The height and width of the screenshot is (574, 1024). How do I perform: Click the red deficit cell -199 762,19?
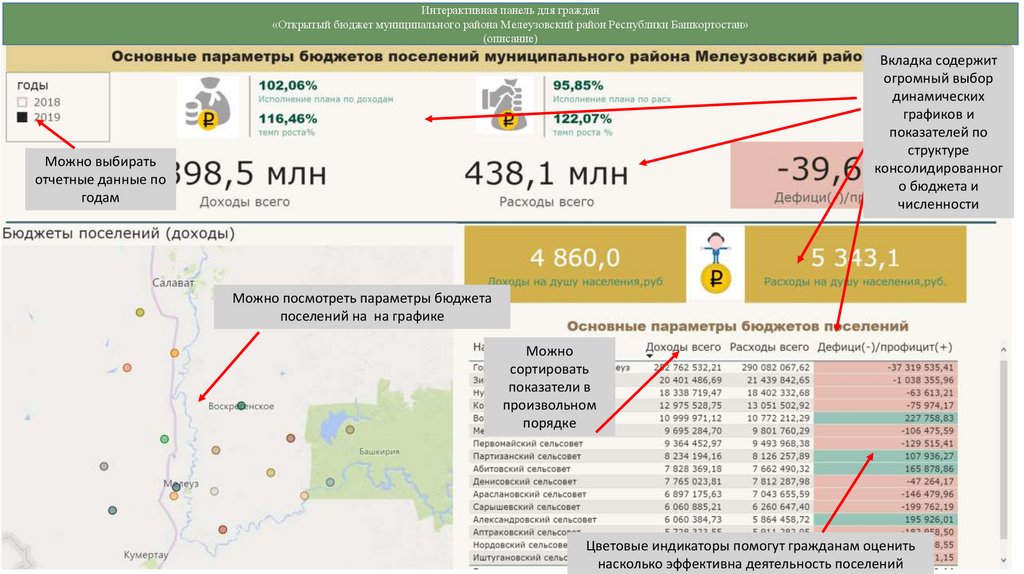tap(886, 507)
